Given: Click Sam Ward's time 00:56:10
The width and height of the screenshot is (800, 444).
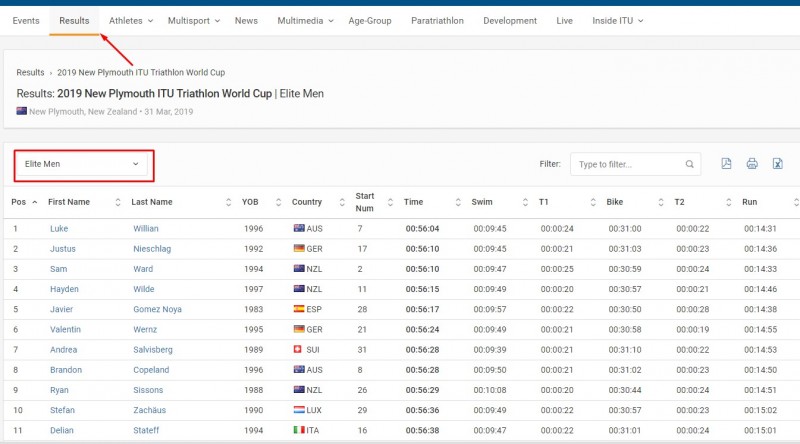Looking at the screenshot, I should point(422,269).
